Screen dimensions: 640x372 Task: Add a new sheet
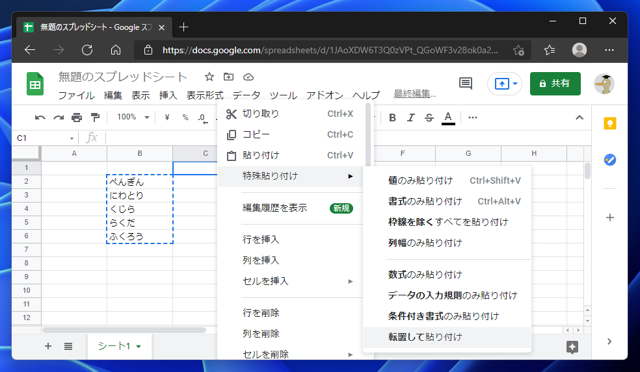click(x=48, y=346)
